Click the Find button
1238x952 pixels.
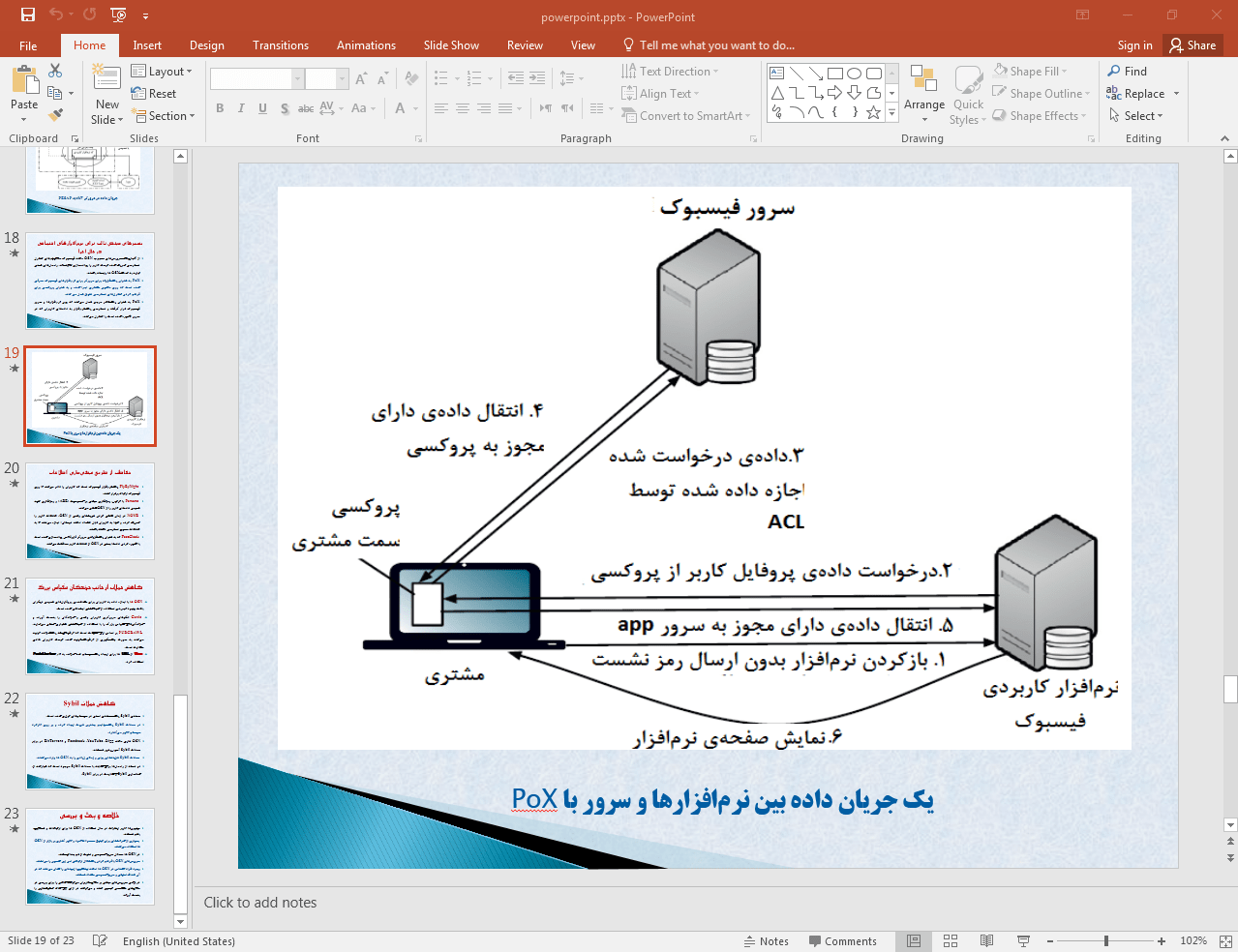1128,71
